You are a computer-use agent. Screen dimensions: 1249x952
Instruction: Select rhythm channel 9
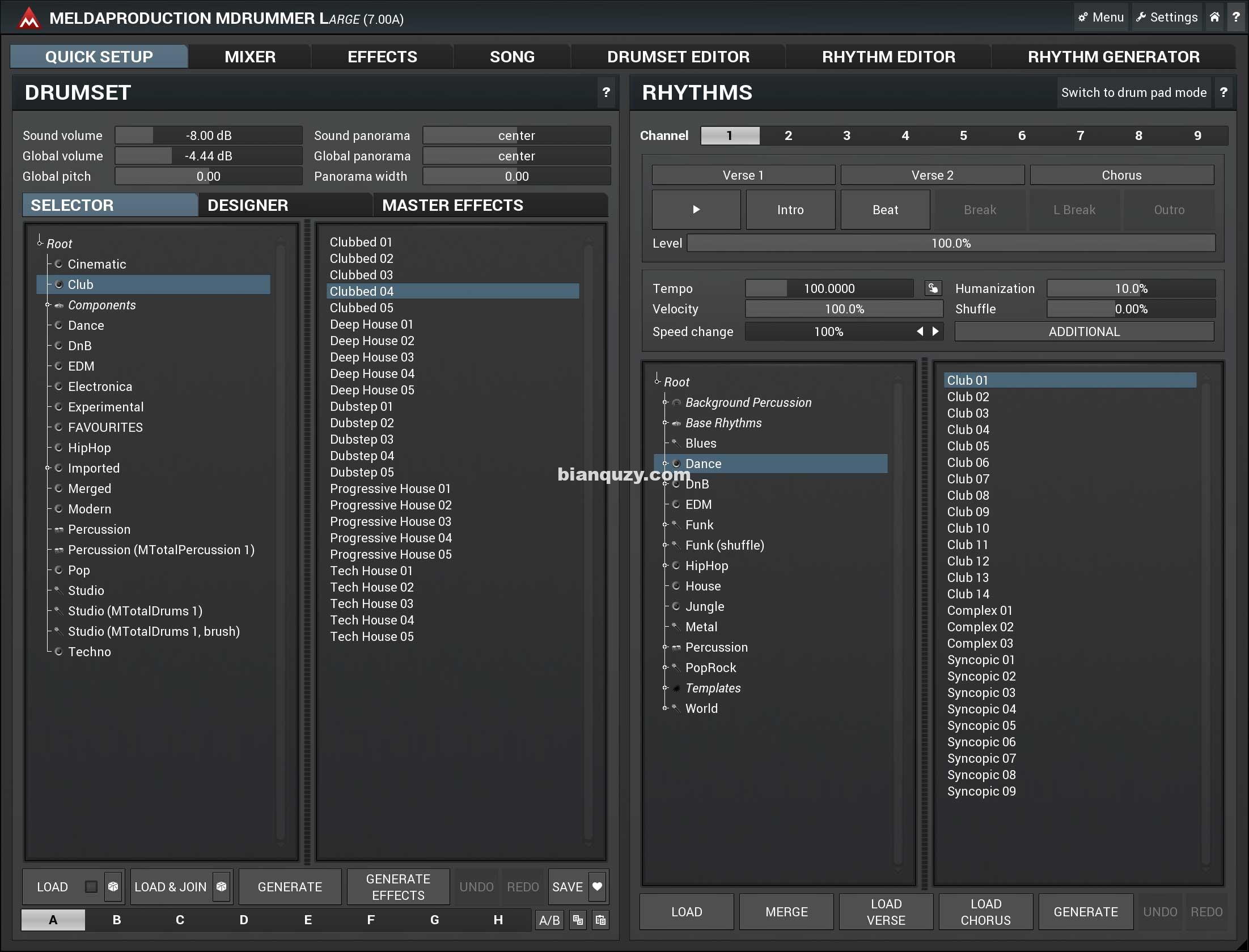click(1197, 135)
